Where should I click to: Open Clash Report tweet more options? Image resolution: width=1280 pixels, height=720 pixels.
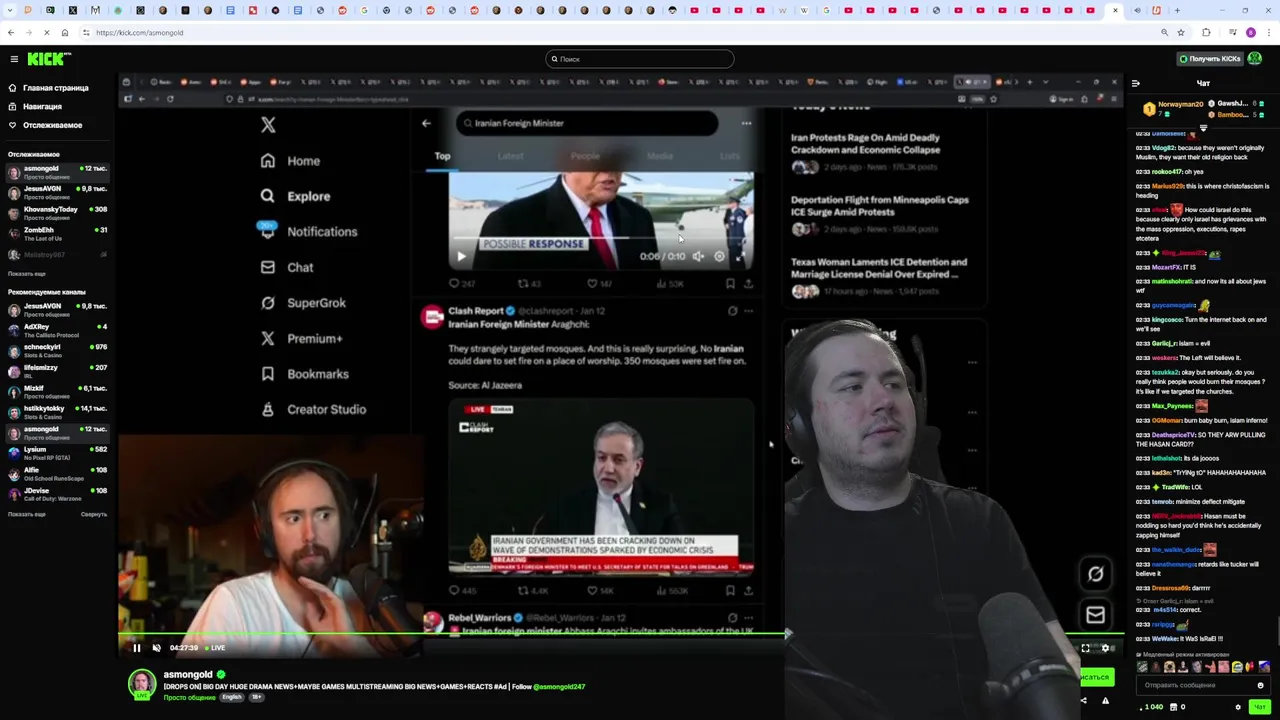748,311
